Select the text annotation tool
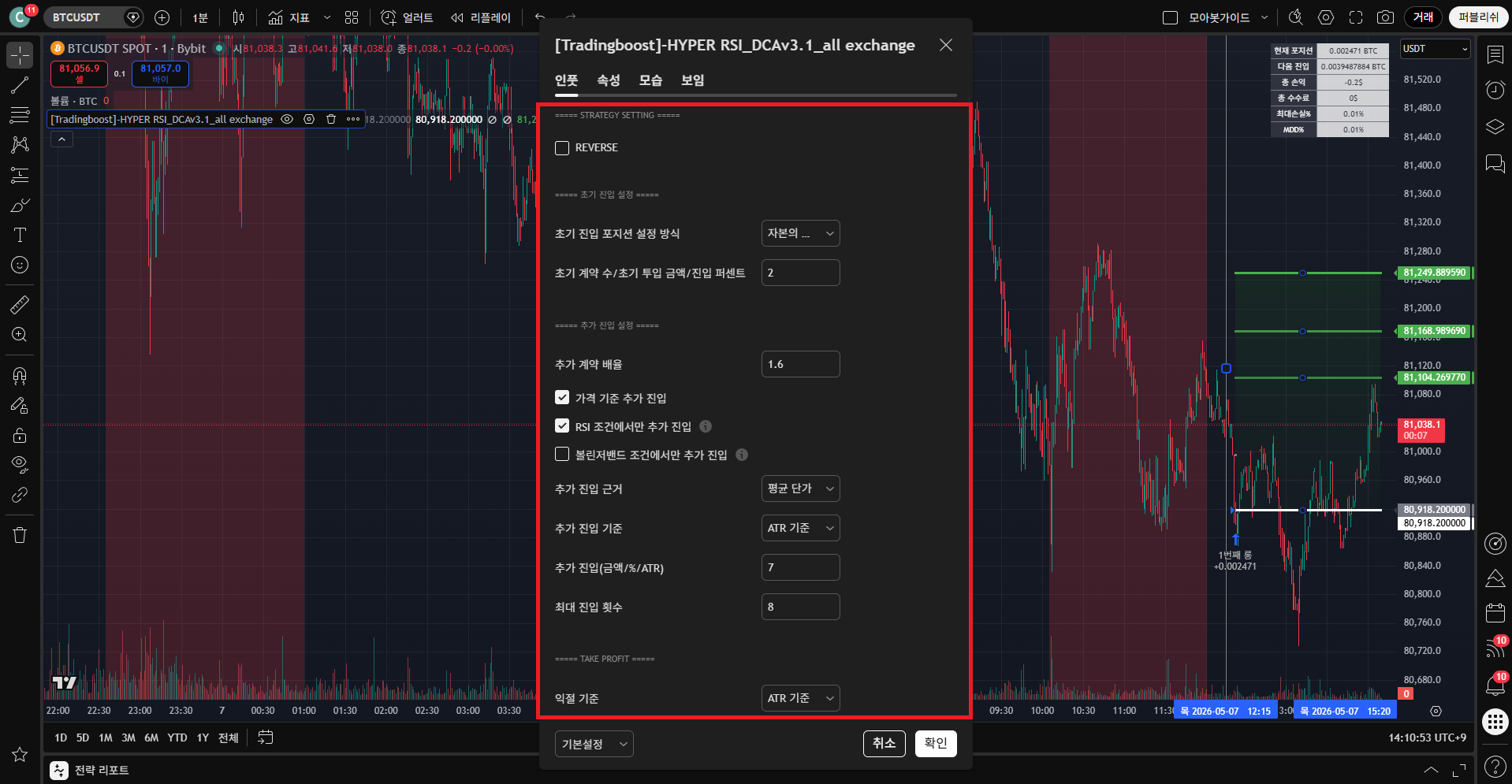 pyautogui.click(x=20, y=235)
